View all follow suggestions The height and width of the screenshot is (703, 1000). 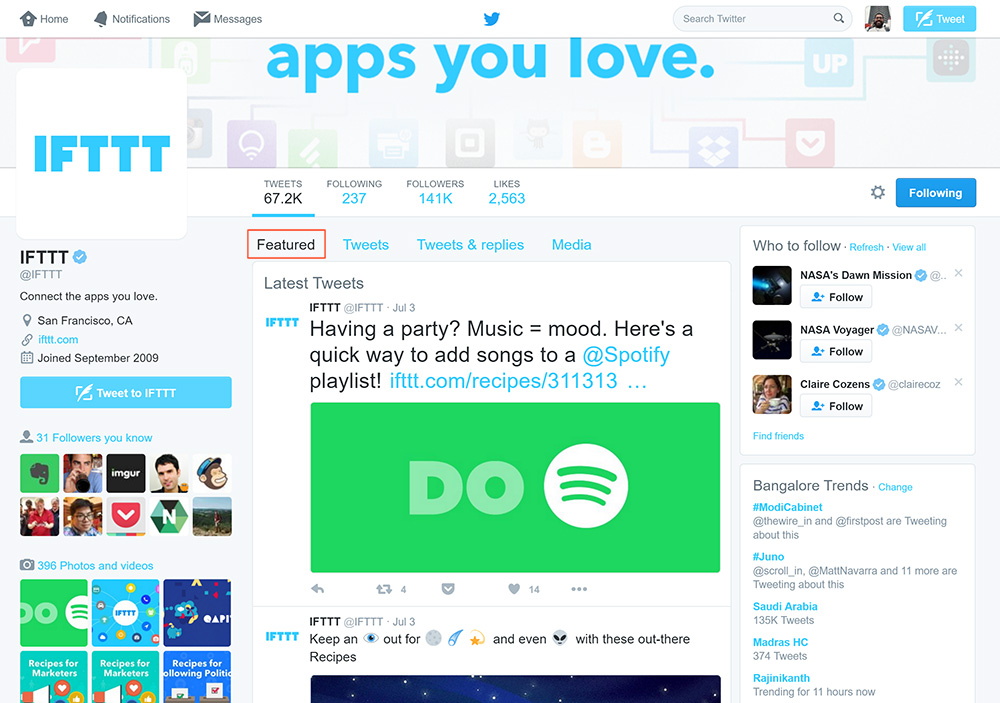[909, 247]
